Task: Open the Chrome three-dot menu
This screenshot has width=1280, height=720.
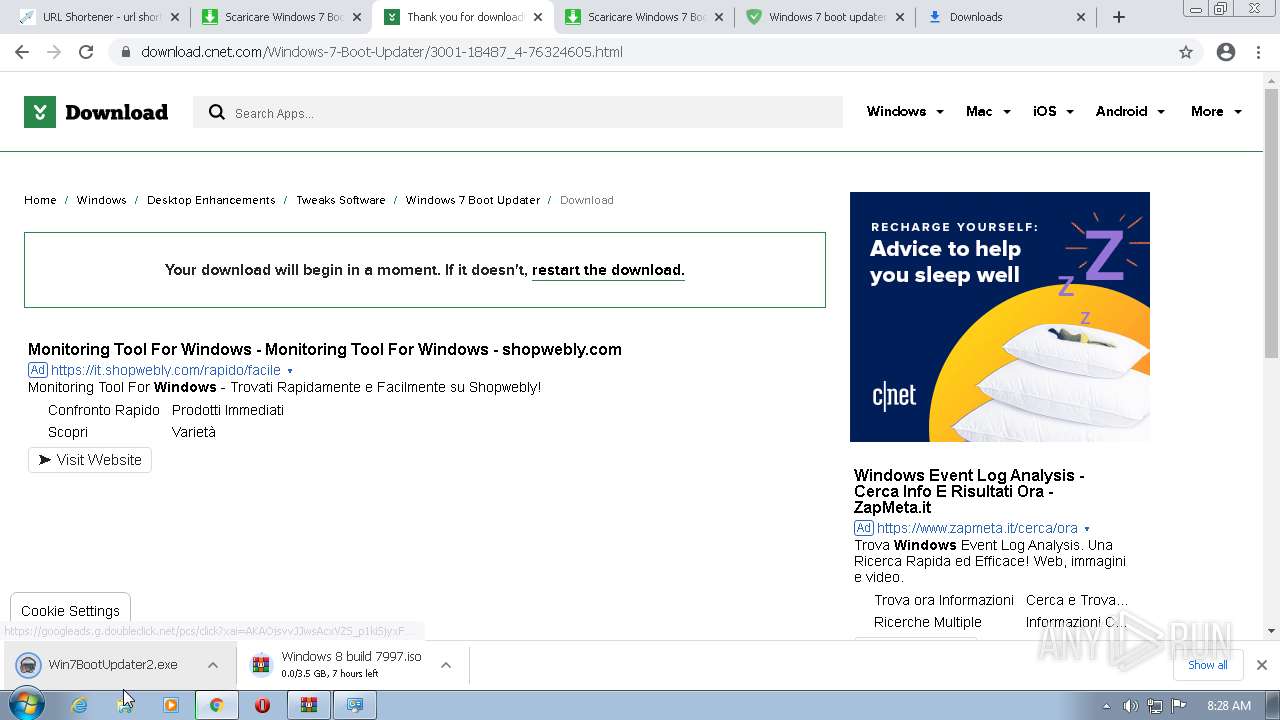Action: click(1258, 52)
